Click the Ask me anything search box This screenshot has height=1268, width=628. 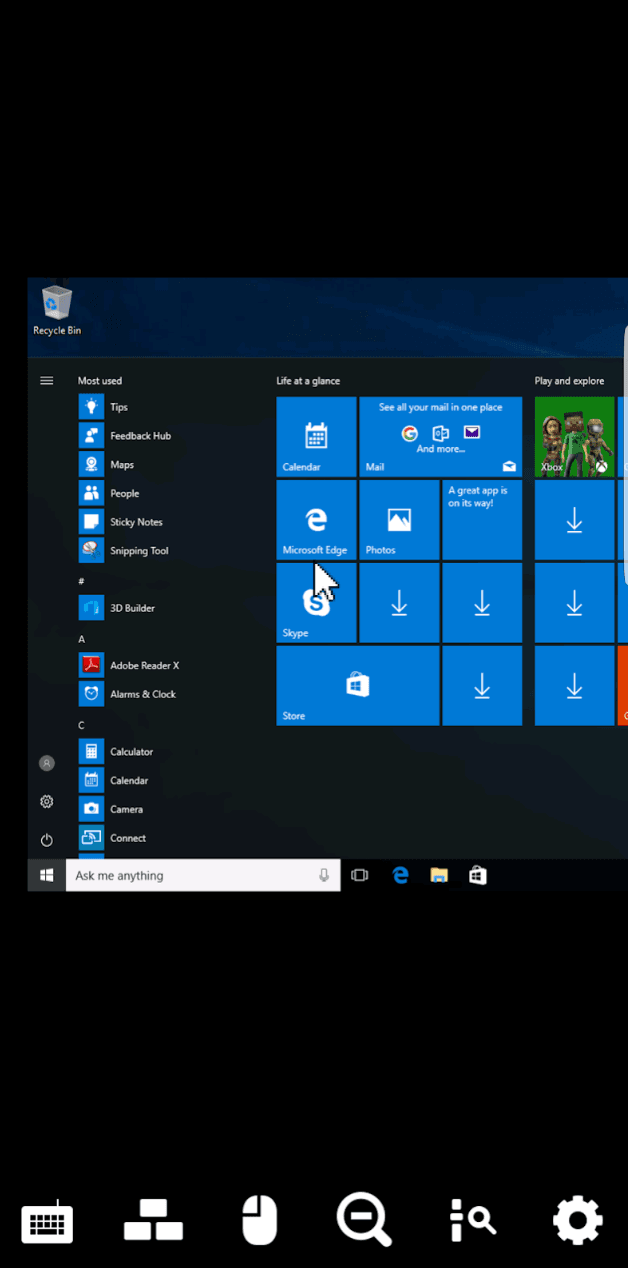tap(190, 875)
